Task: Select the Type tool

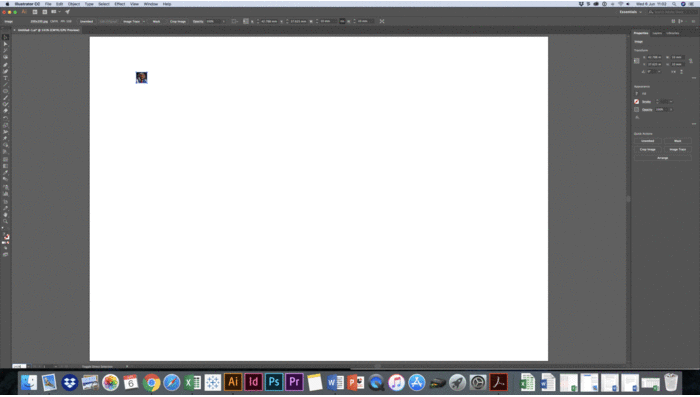Action: pos(5,78)
